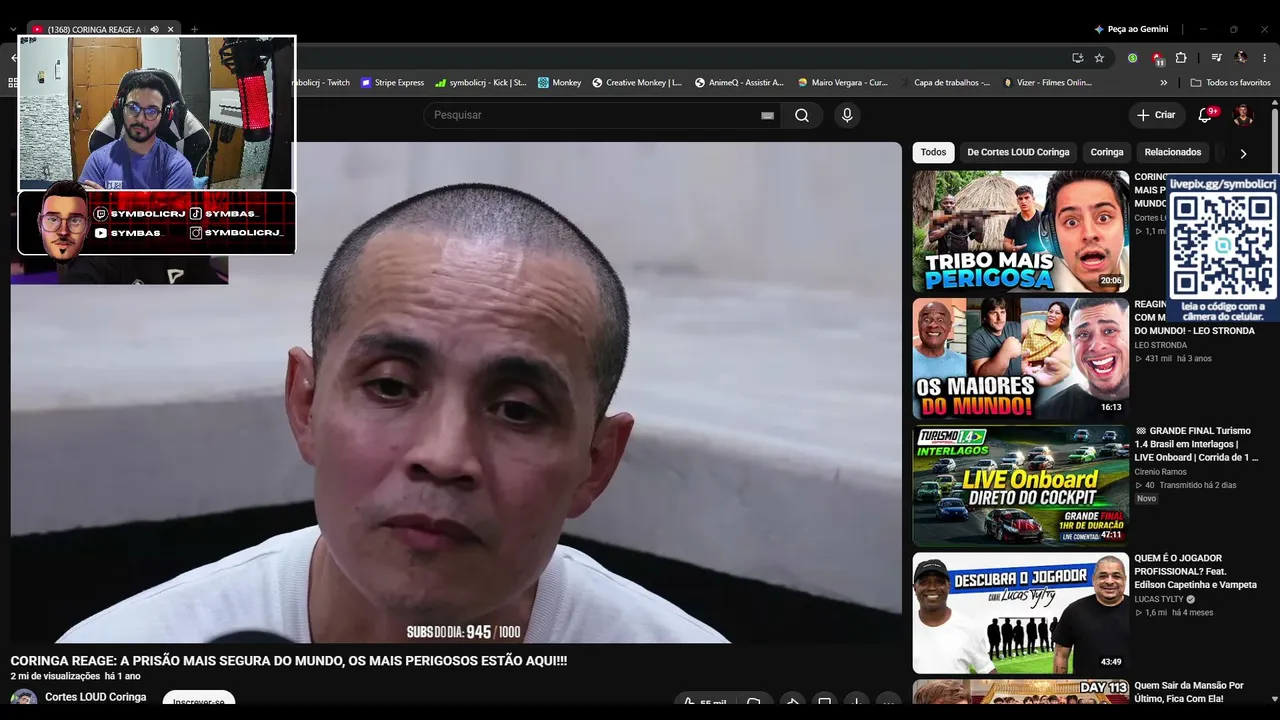Open Cortes LOUD Coringa channel below video
The image size is (1280, 720).
point(96,697)
